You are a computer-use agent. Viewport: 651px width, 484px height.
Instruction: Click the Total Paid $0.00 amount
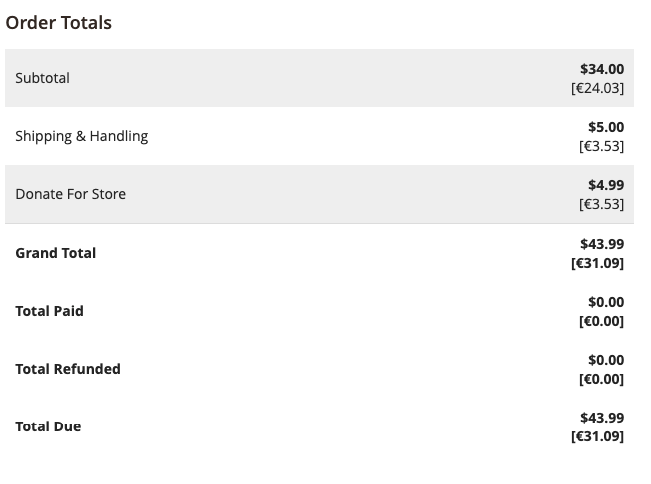606,302
